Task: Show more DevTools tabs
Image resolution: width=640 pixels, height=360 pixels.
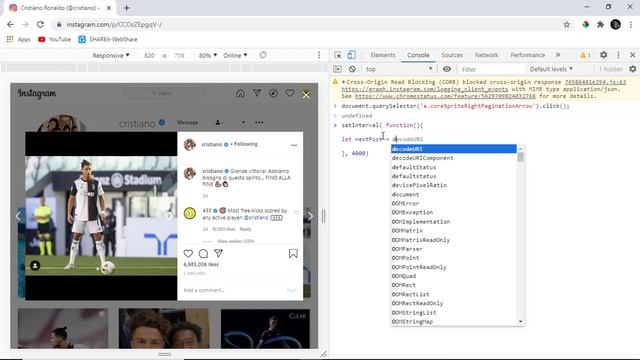Action: 558,55
